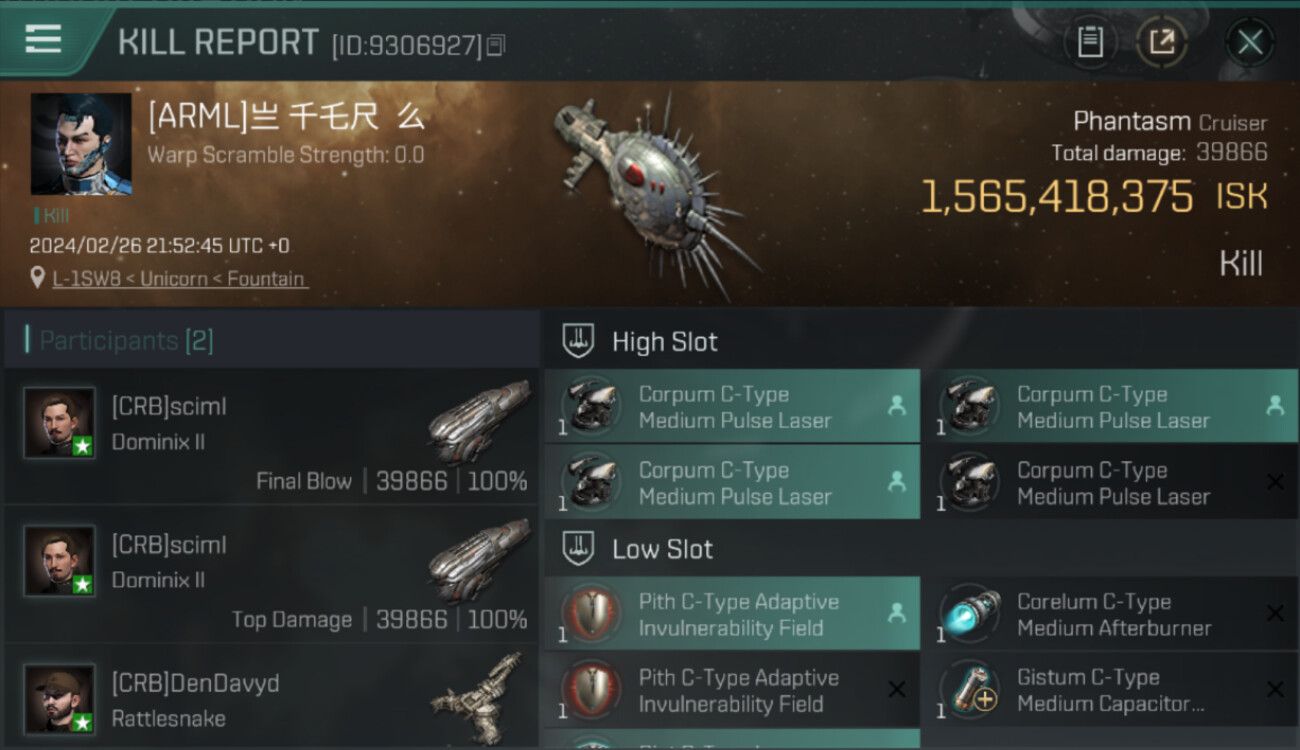Select sciml Final Blow participant entry
The width and height of the screenshot is (1300, 750).
271,437
